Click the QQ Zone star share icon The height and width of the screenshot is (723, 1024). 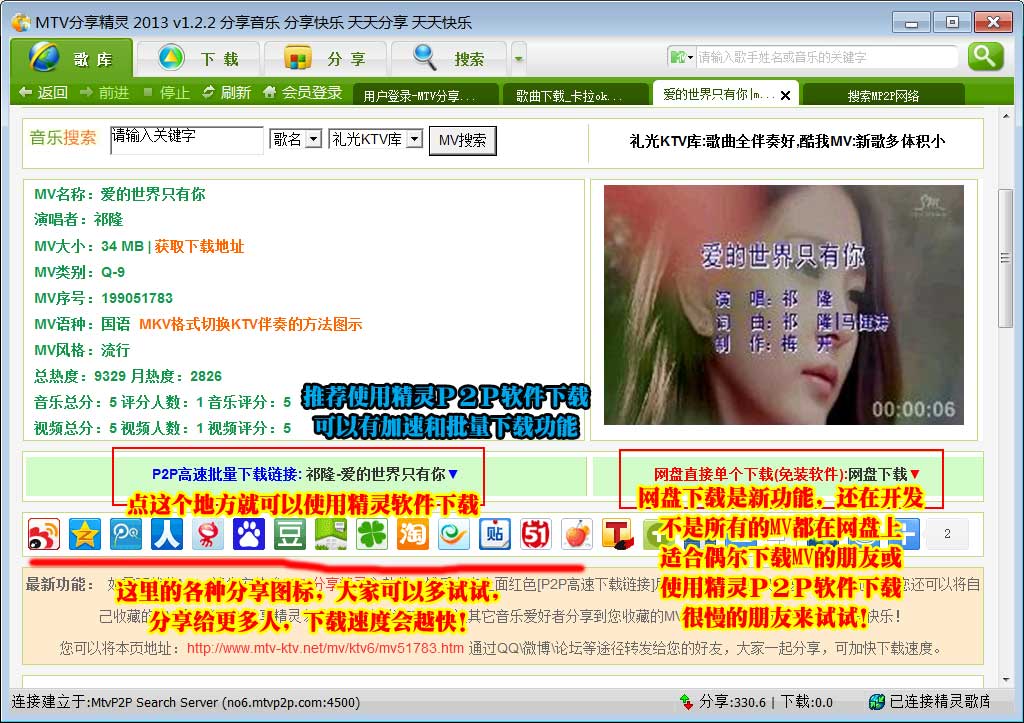[85, 534]
